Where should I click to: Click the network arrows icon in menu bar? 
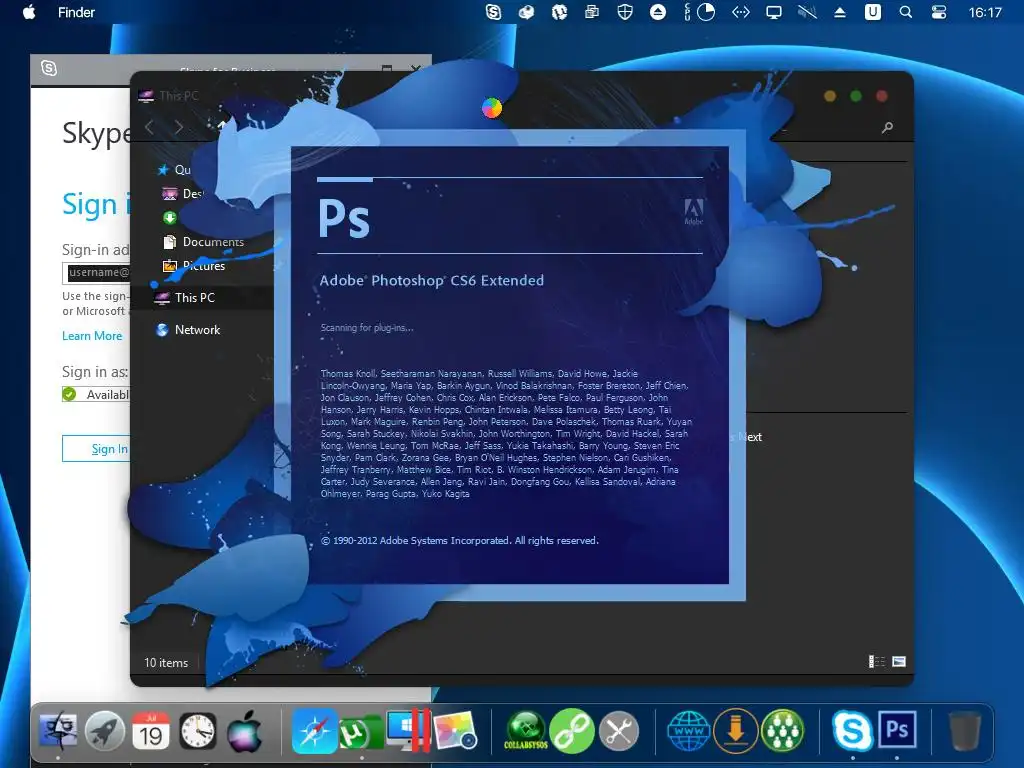point(741,12)
